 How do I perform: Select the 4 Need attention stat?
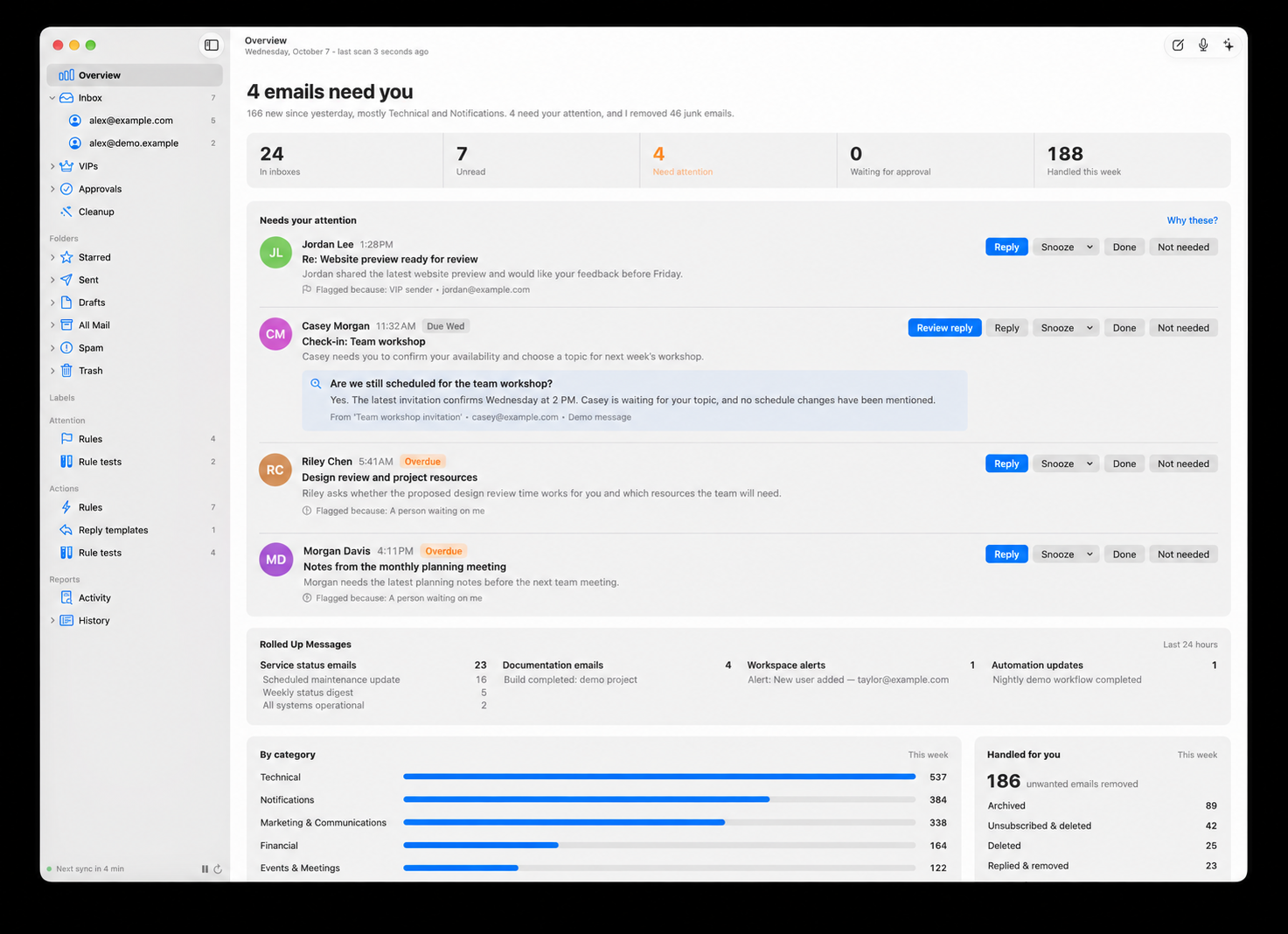pos(738,161)
